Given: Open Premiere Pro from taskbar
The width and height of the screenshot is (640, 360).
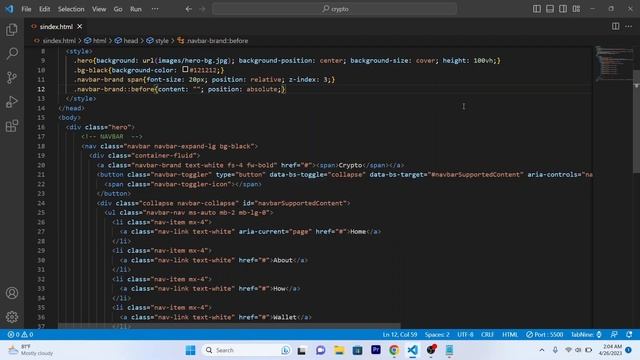Looking at the screenshot, I should (x=376, y=350).
